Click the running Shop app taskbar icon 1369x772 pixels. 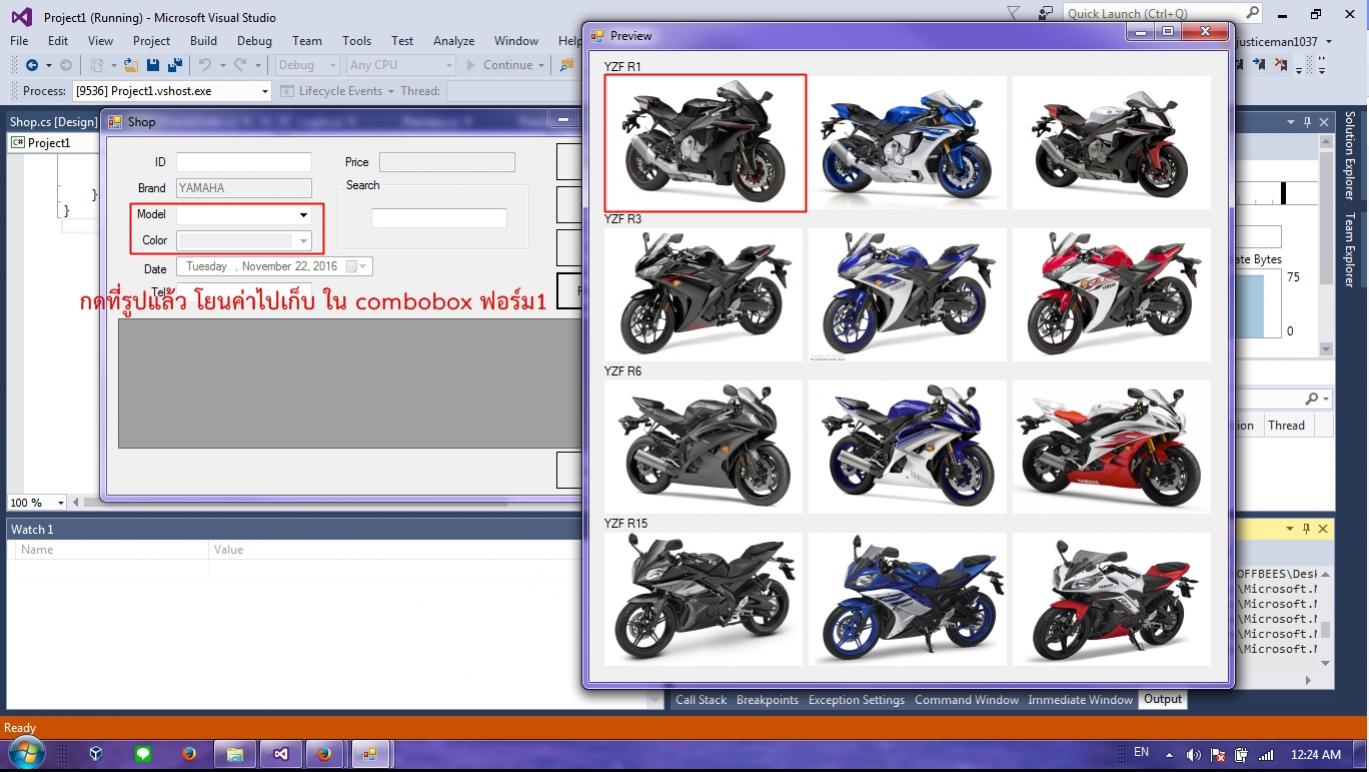tap(369, 754)
